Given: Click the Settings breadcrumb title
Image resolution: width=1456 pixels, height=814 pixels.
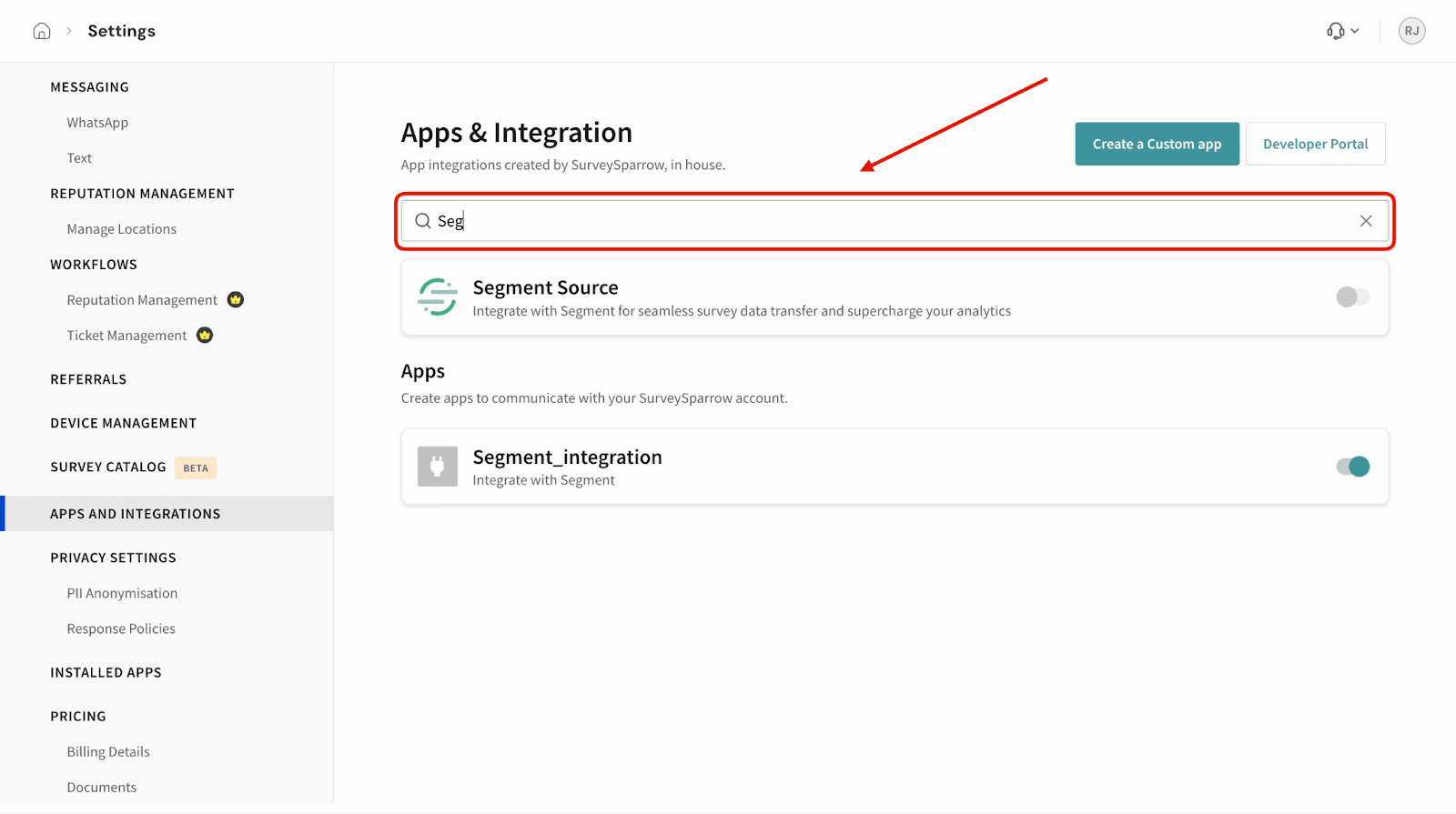Looking at the screenshot, I should pyautogui.click(x=122, y=31).
